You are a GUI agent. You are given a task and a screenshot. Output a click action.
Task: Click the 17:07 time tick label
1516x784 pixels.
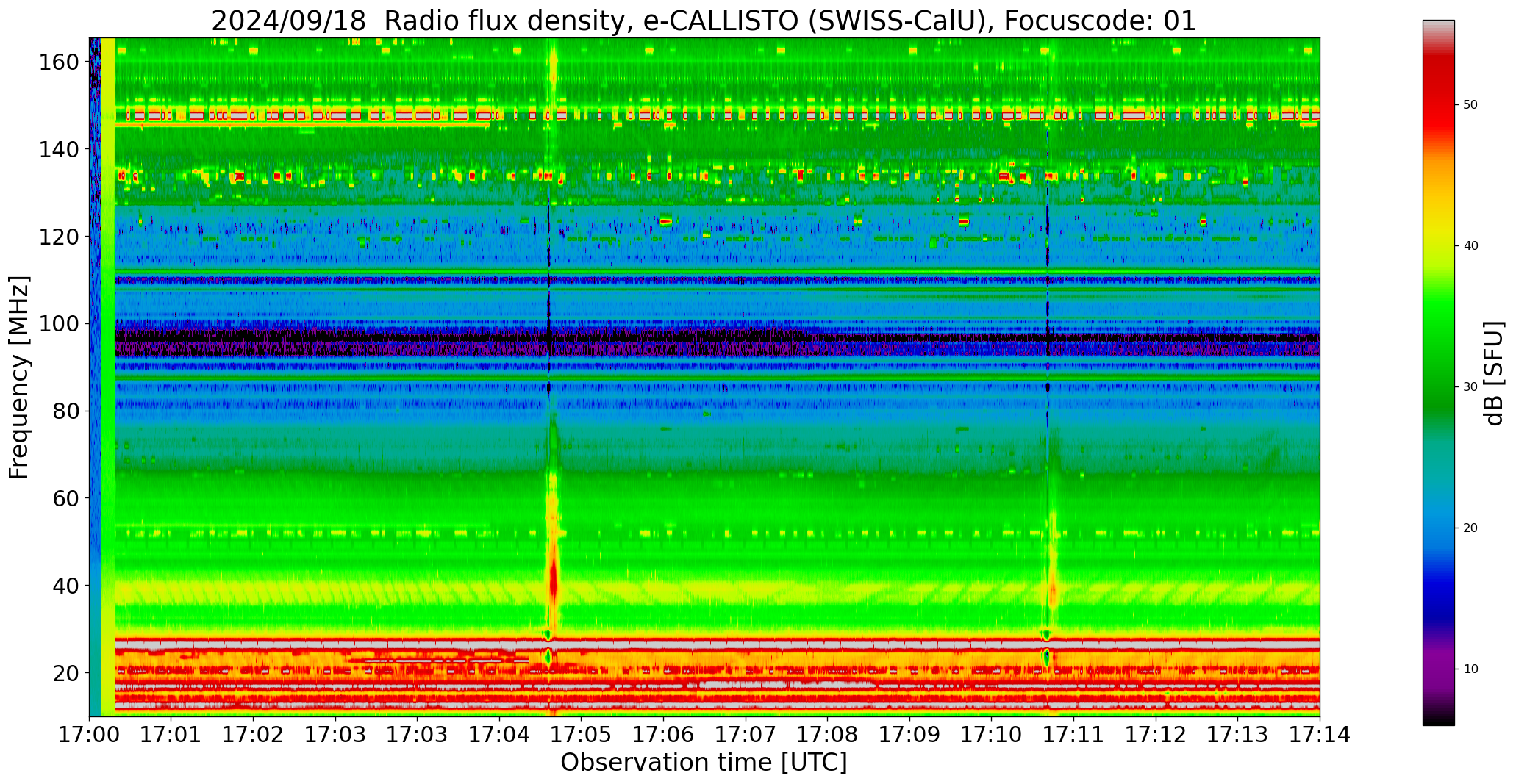tap(746, 735)
